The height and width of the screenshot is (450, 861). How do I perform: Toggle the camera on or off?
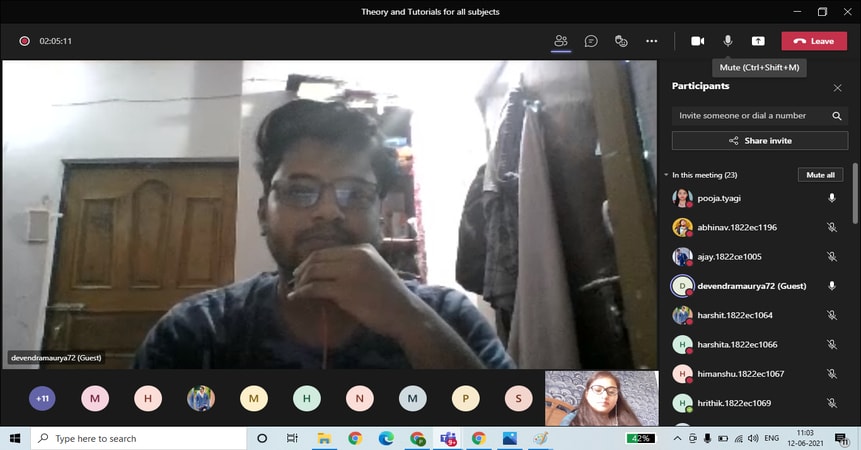(x=697, y=41)
